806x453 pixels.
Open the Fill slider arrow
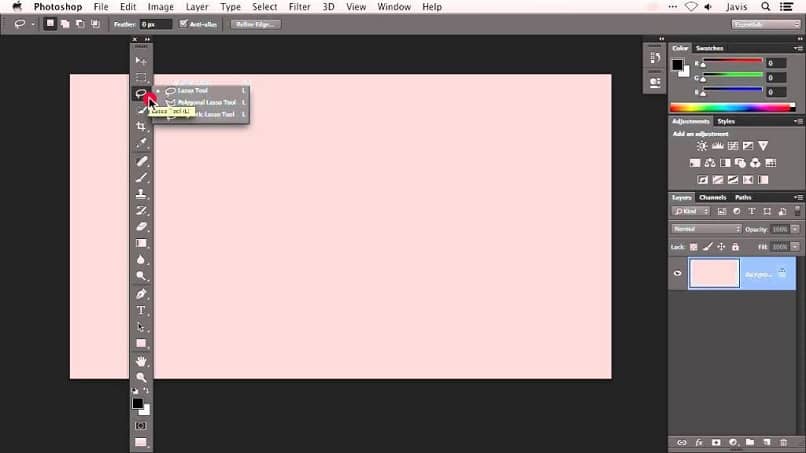pyautogui.click(x=795, y=247)
